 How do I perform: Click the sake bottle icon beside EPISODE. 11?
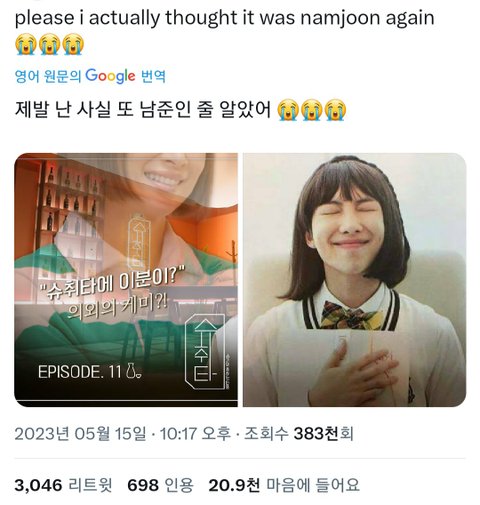[134, 371]
